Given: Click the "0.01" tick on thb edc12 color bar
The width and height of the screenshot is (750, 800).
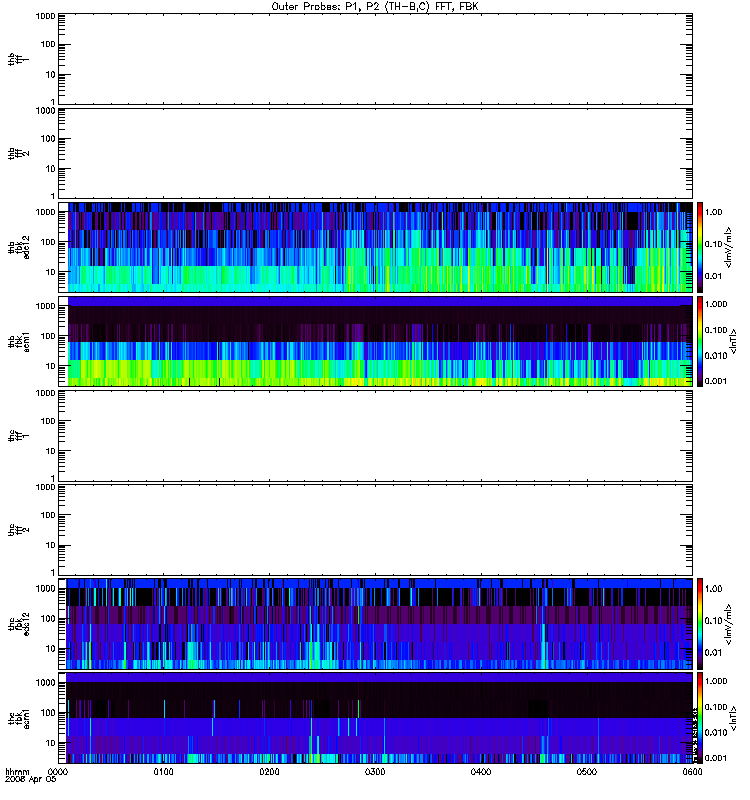Looking at the screenshot, I should (x=713, y=276).
